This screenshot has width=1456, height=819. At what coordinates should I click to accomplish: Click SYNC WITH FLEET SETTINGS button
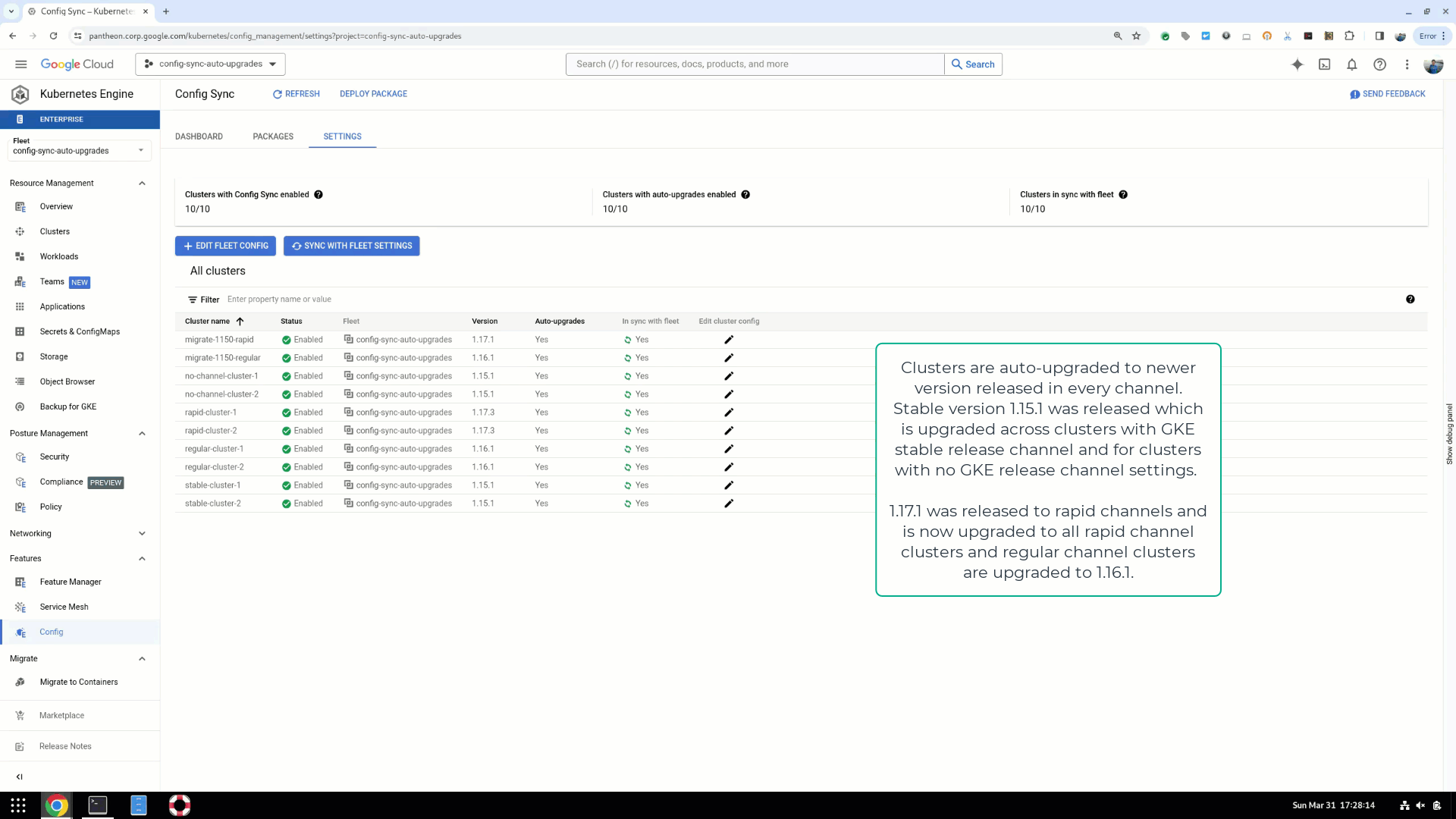(351, 245)
